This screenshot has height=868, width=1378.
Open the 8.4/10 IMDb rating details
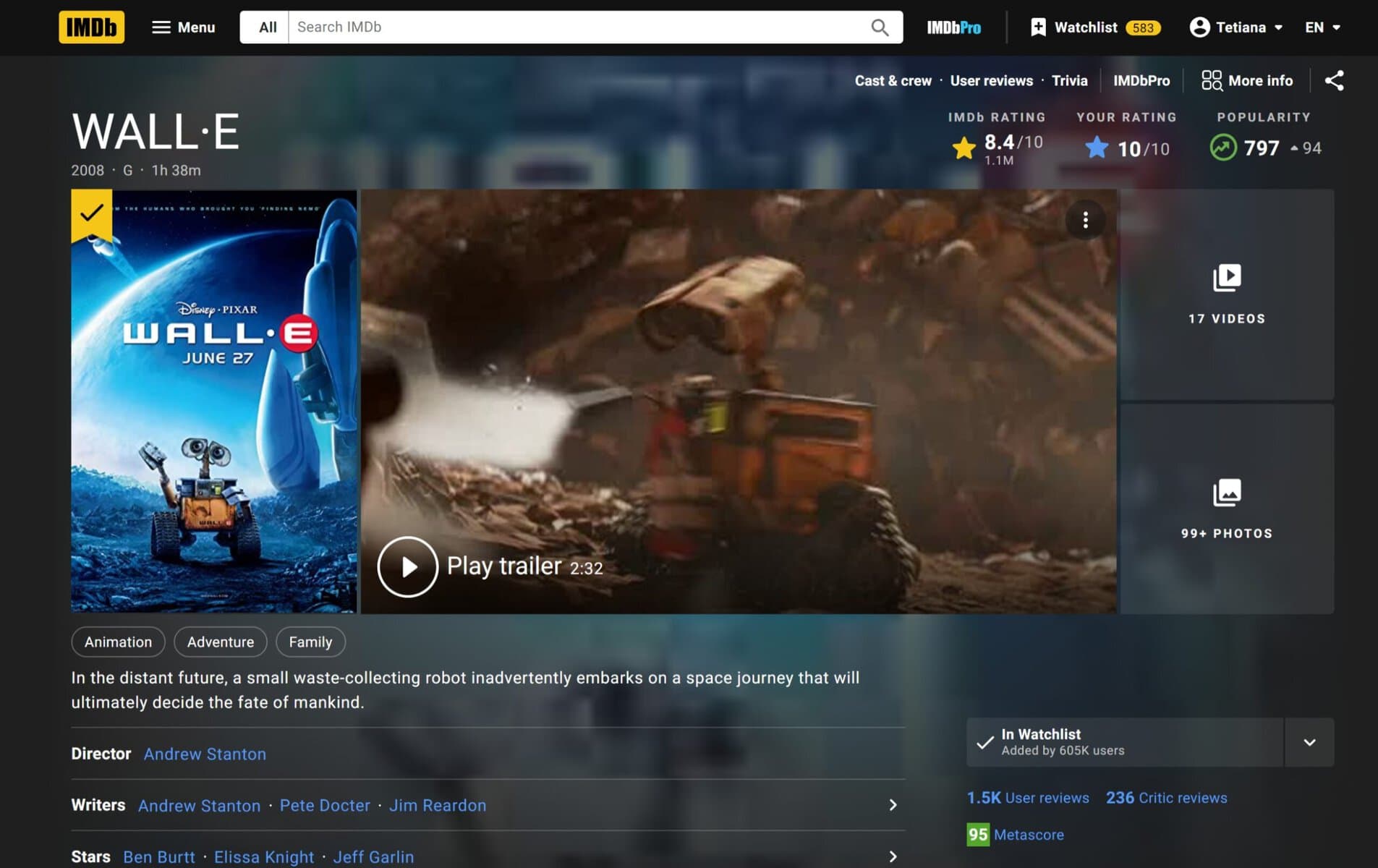click(x=998, y=148)
